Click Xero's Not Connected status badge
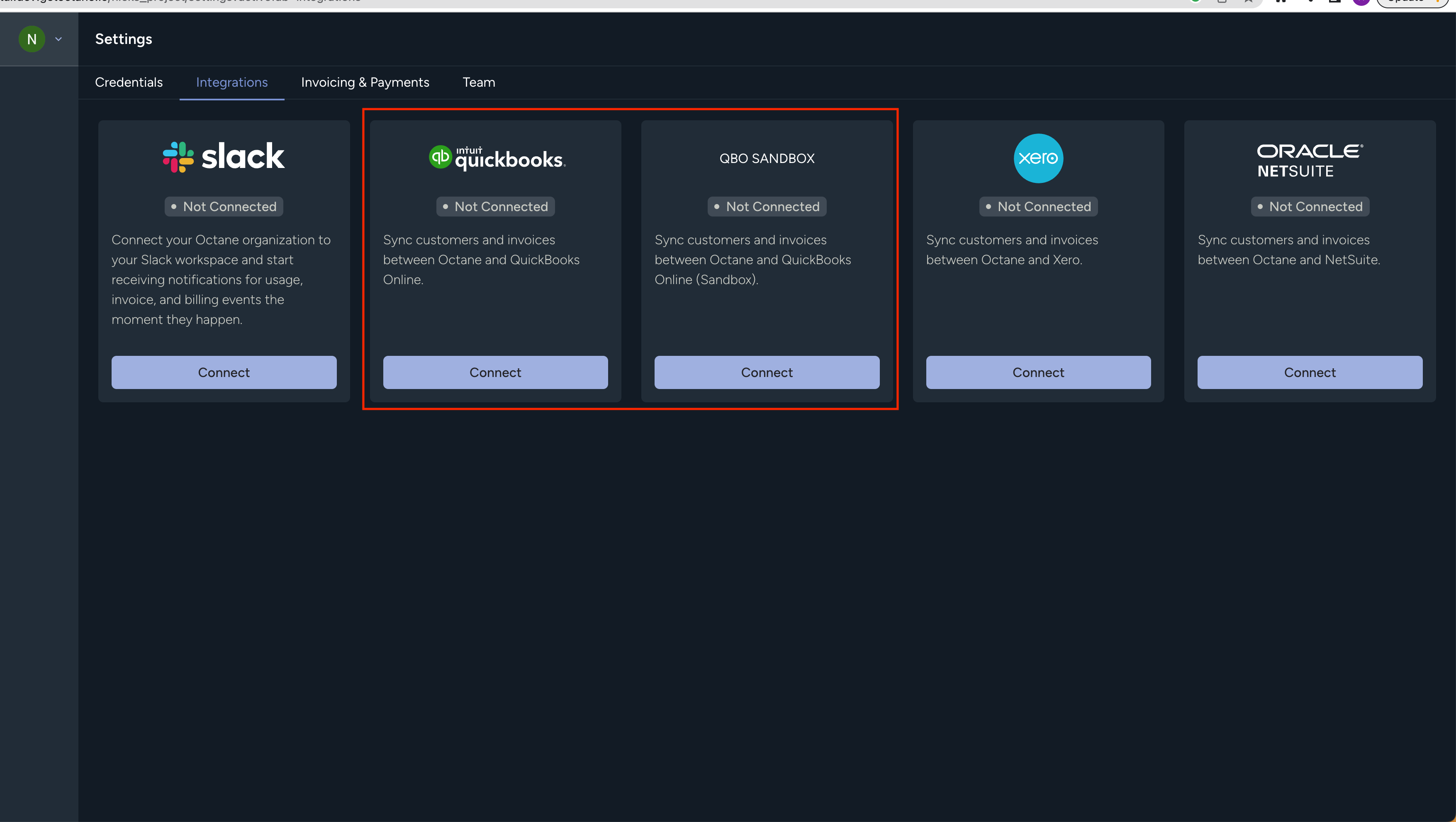 (1038, 207)
